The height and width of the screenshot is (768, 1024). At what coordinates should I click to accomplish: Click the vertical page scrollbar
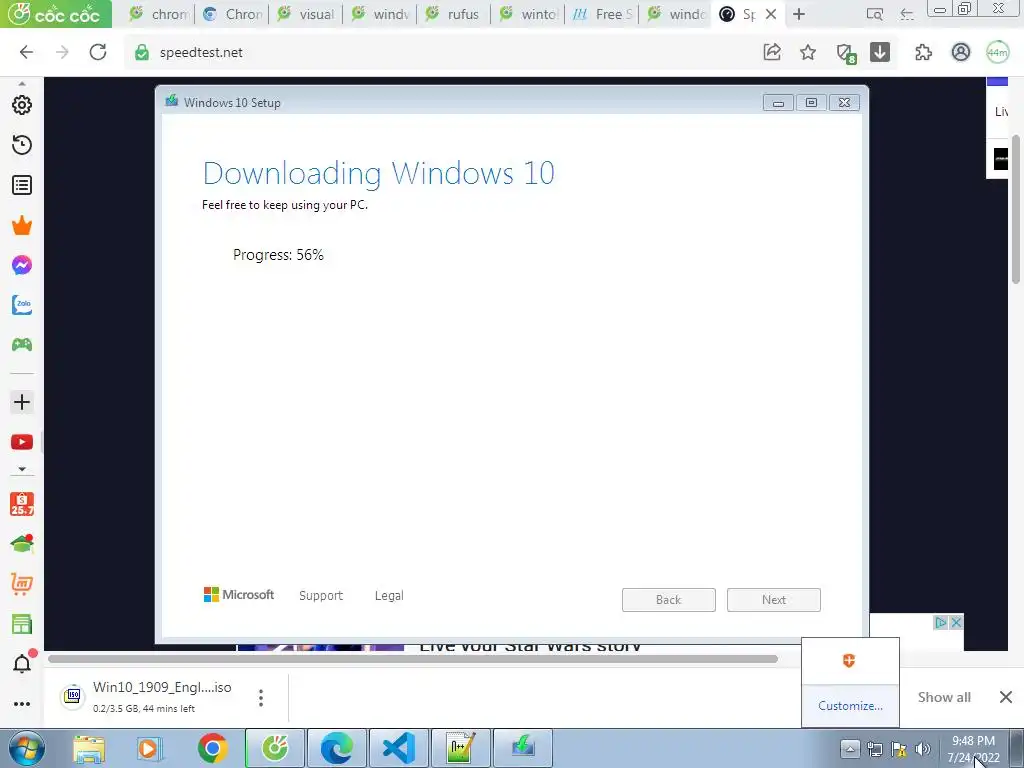pyautogui.click(x=1016, y=209)
